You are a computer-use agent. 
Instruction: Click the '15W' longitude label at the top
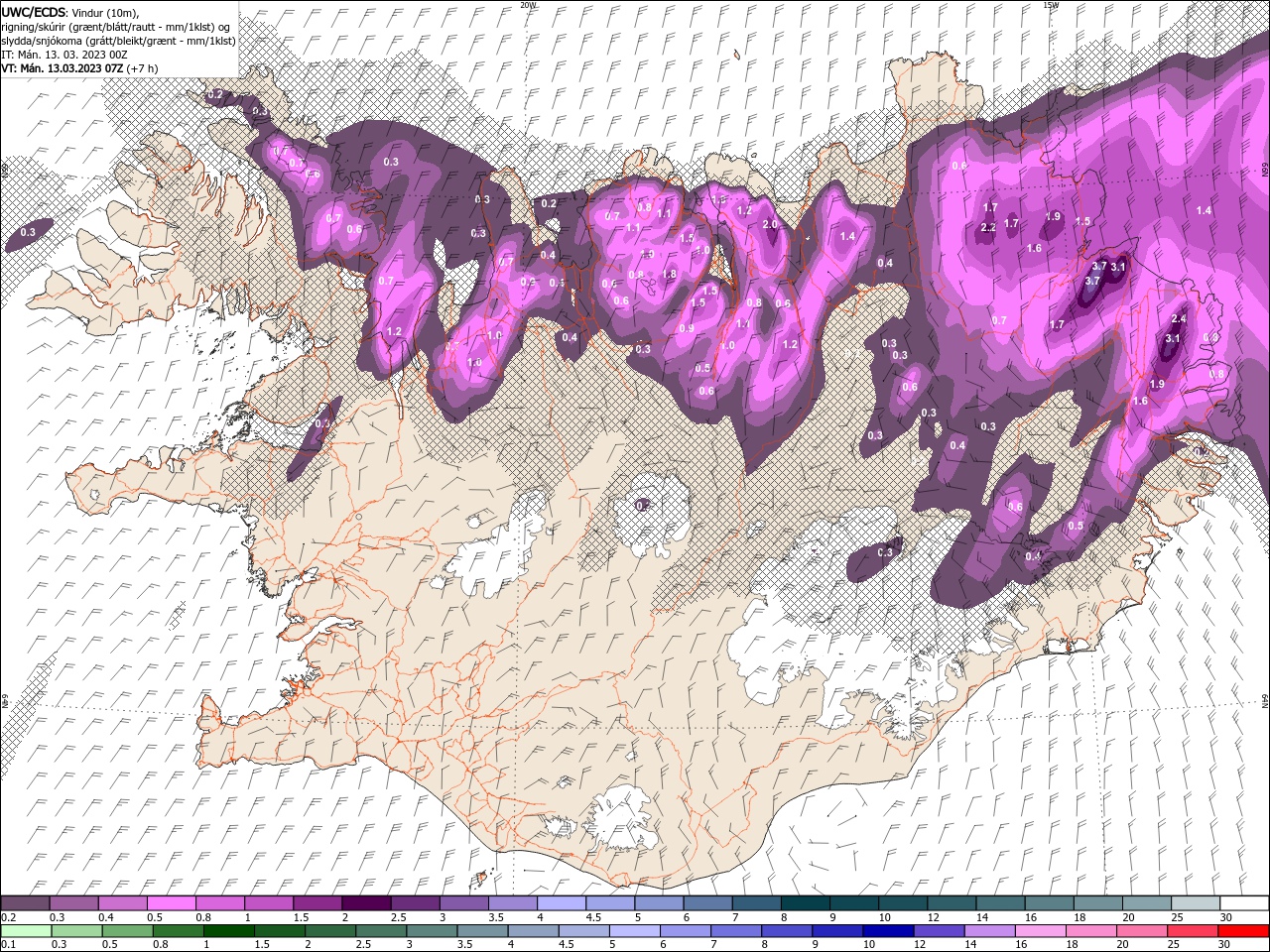[x=1051, y=5]
